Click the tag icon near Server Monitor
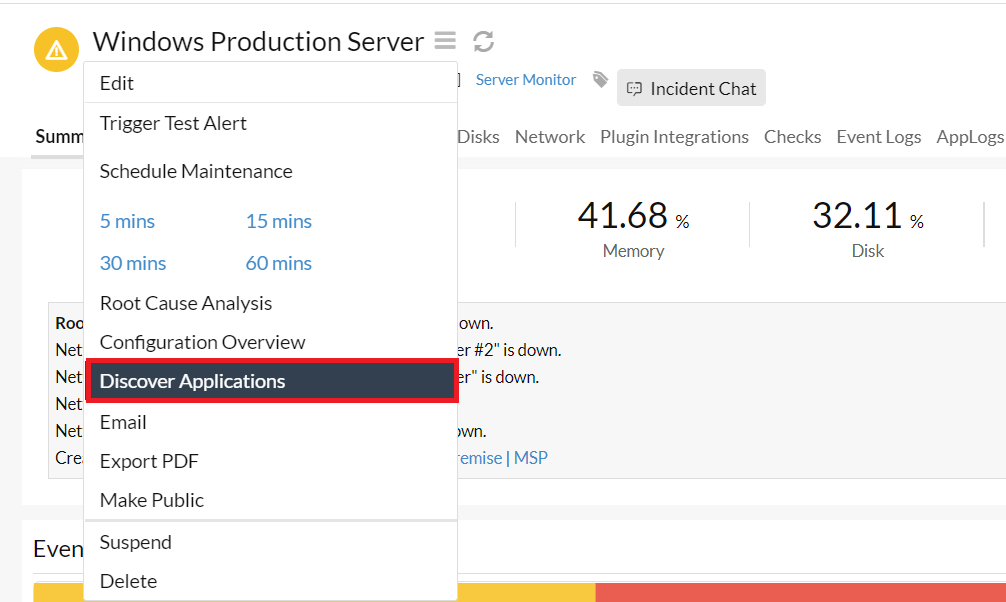 click(x=600, y=79)
